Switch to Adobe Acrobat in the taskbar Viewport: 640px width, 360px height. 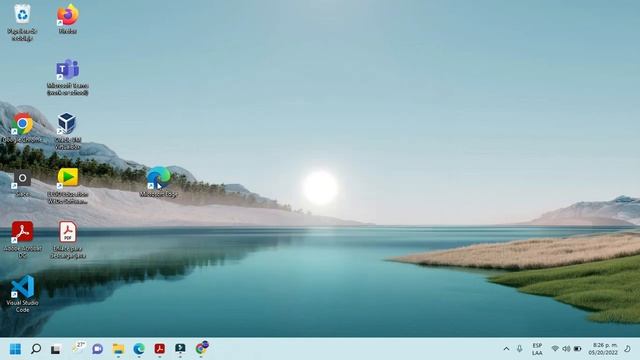tap(160, 349)
